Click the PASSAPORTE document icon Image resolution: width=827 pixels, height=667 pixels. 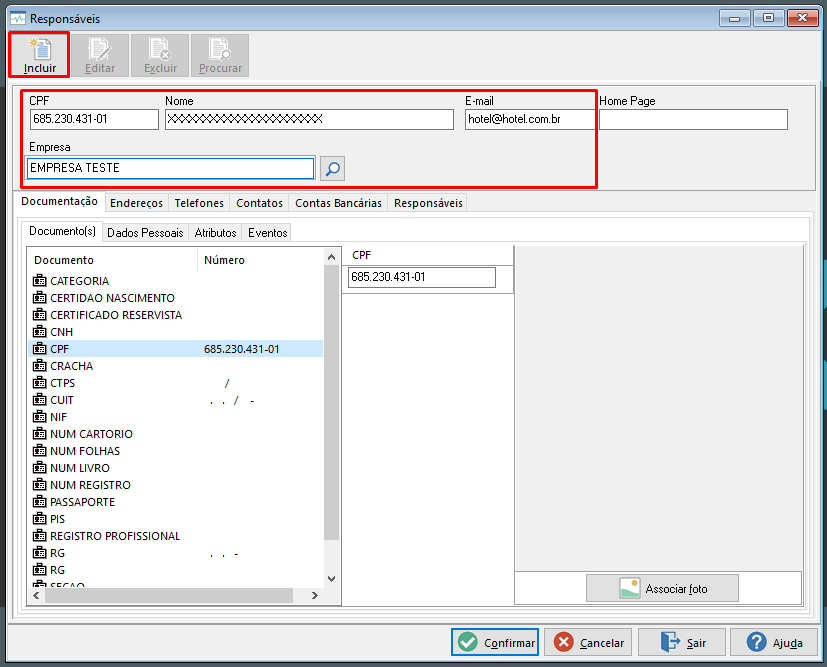40,501
